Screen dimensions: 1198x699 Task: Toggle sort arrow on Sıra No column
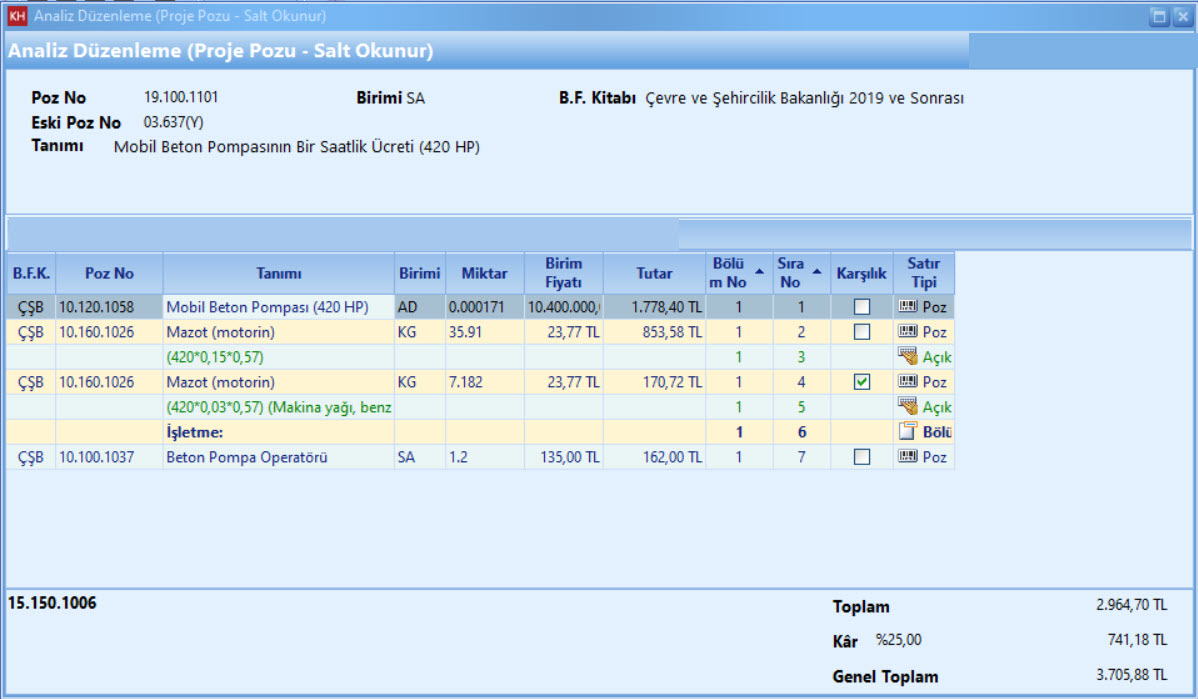coord(818,271)
